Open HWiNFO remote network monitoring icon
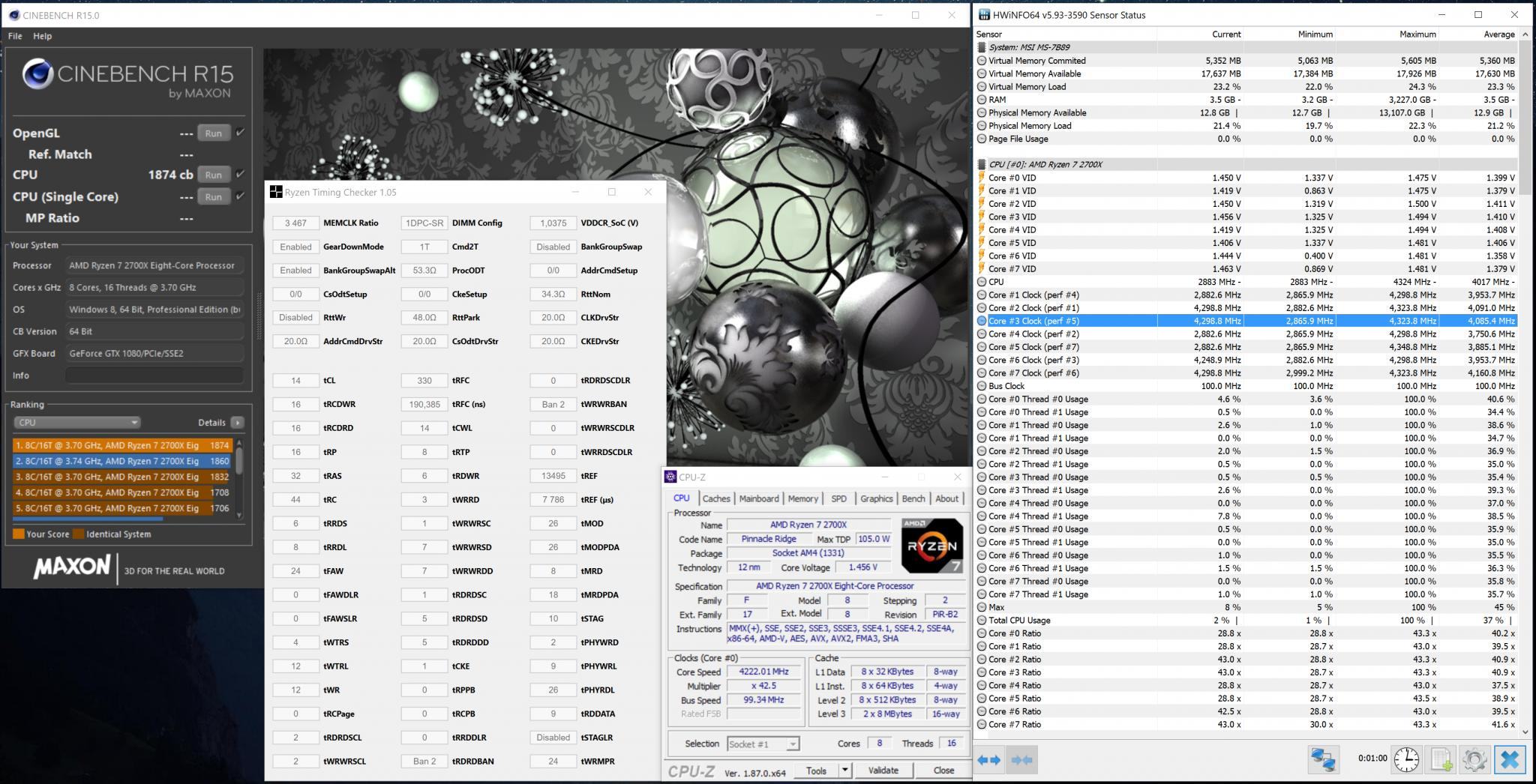This screenshot has height=784, width=1536. [1324, 759]
